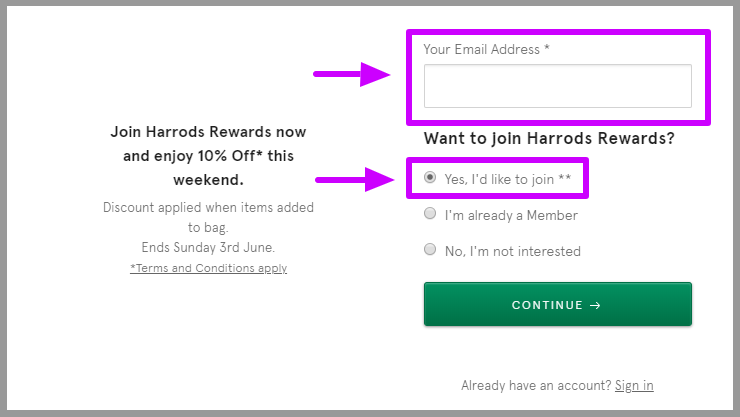The height and width of the screenshot is (417, 740).
Task: Click the magenta arrow pointing at 'Yes, I'd like to join'
Action: [x=354, y=180]
